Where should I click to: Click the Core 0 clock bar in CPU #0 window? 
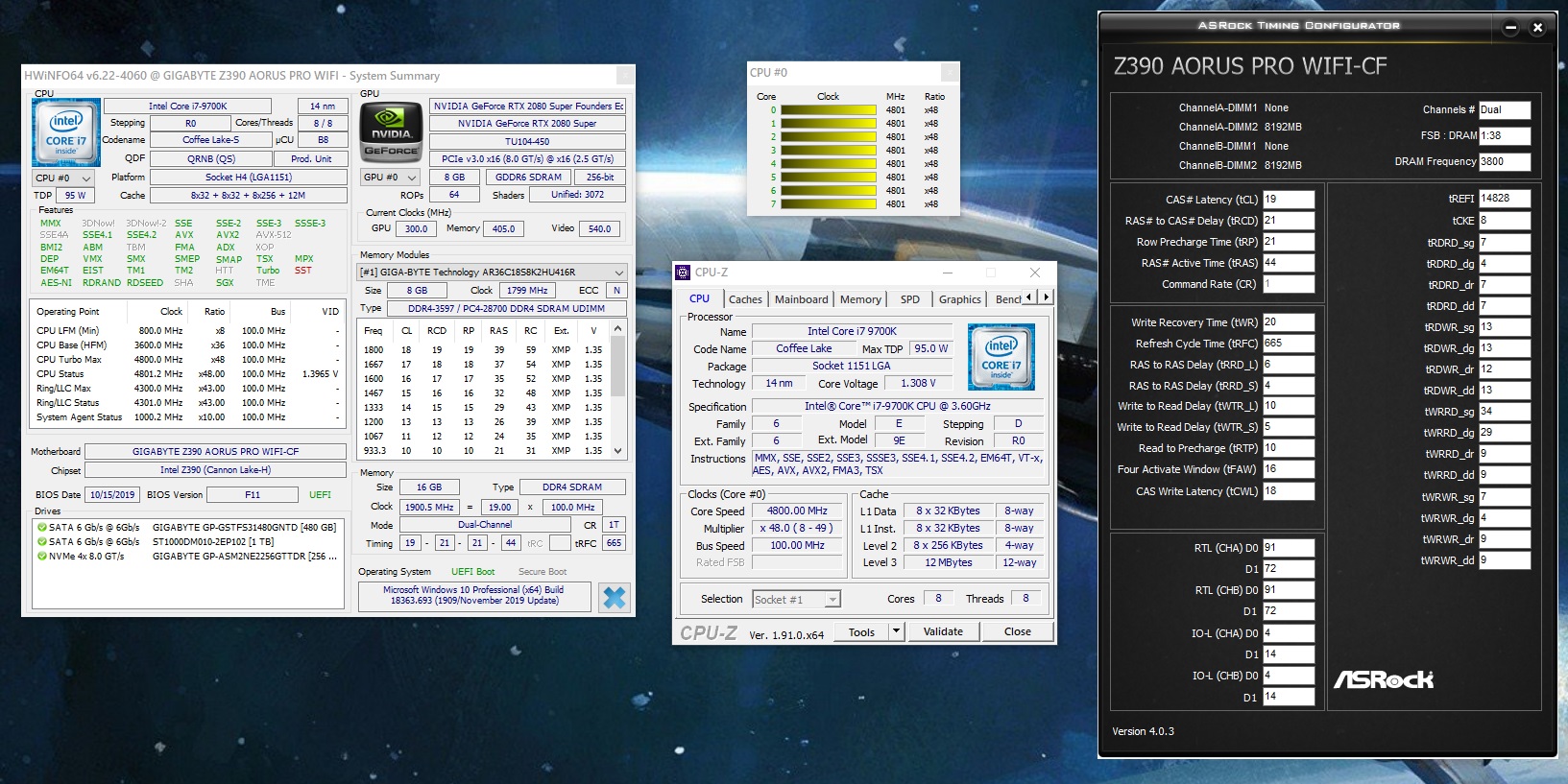coord(829,110)
